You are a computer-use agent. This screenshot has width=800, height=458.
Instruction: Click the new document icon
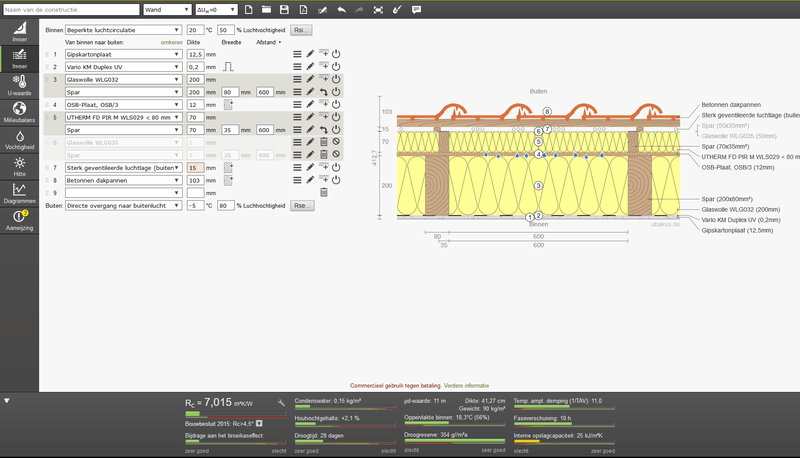point(248,9)
